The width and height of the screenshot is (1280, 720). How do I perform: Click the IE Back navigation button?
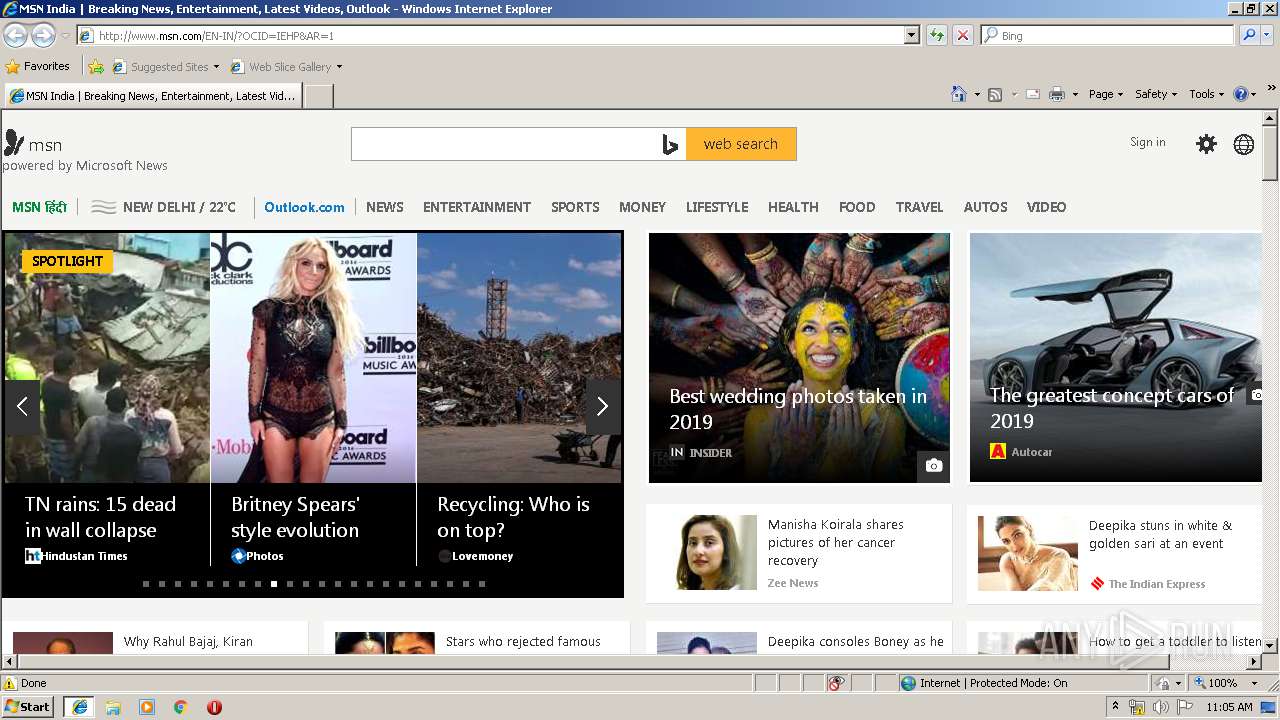tap(15, 36)
